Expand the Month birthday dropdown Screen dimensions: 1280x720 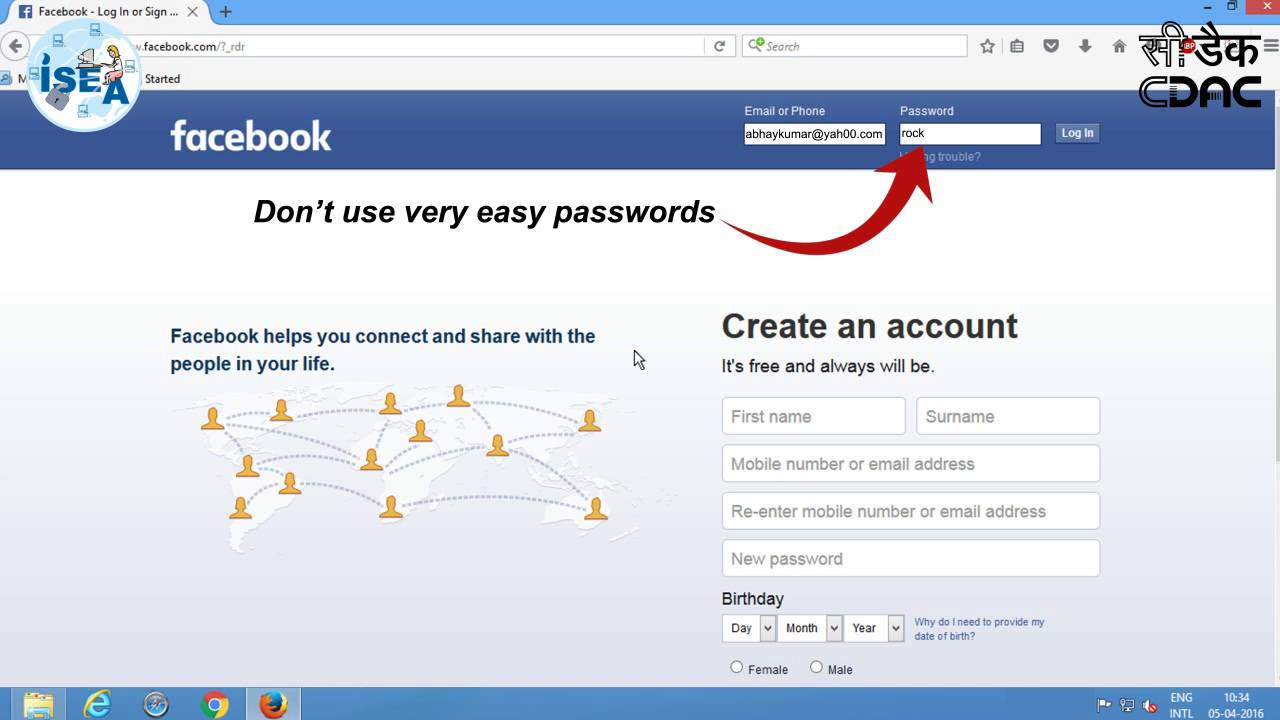click(810, 628)
